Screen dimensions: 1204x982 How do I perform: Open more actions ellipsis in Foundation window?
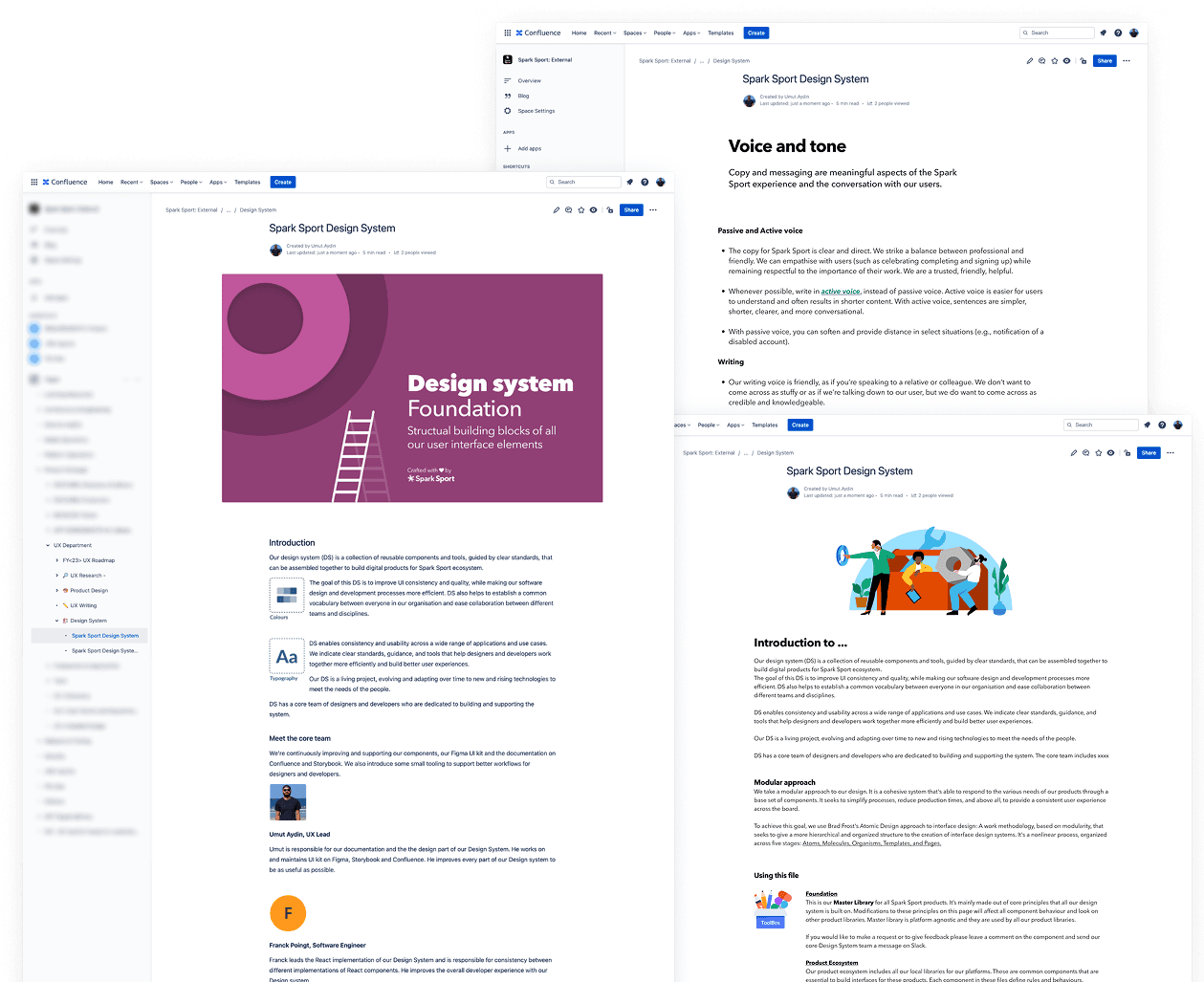(x=653, y=210)
